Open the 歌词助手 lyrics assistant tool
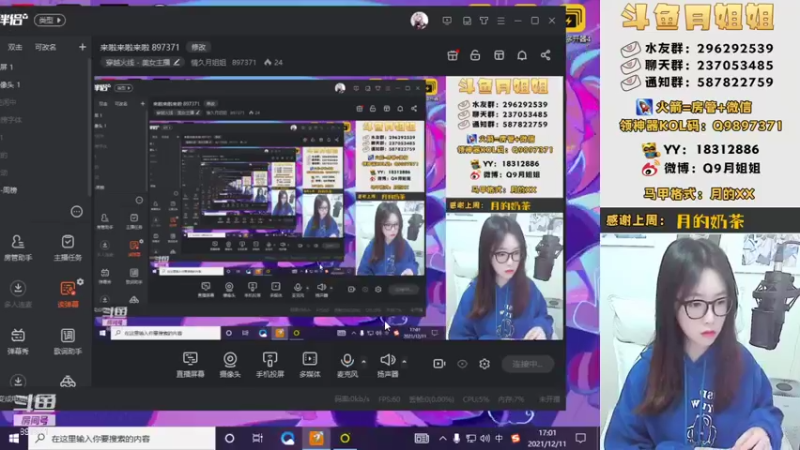 click(68, 341)
